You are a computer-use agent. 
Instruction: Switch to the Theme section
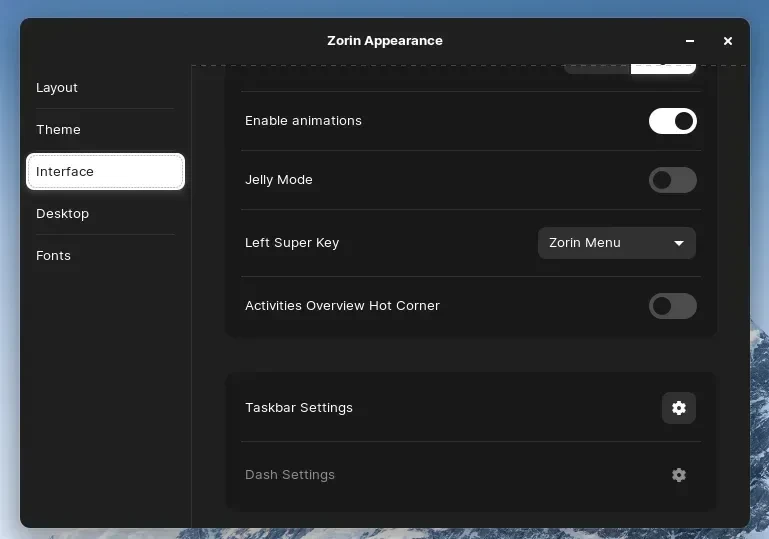(105, 129)
